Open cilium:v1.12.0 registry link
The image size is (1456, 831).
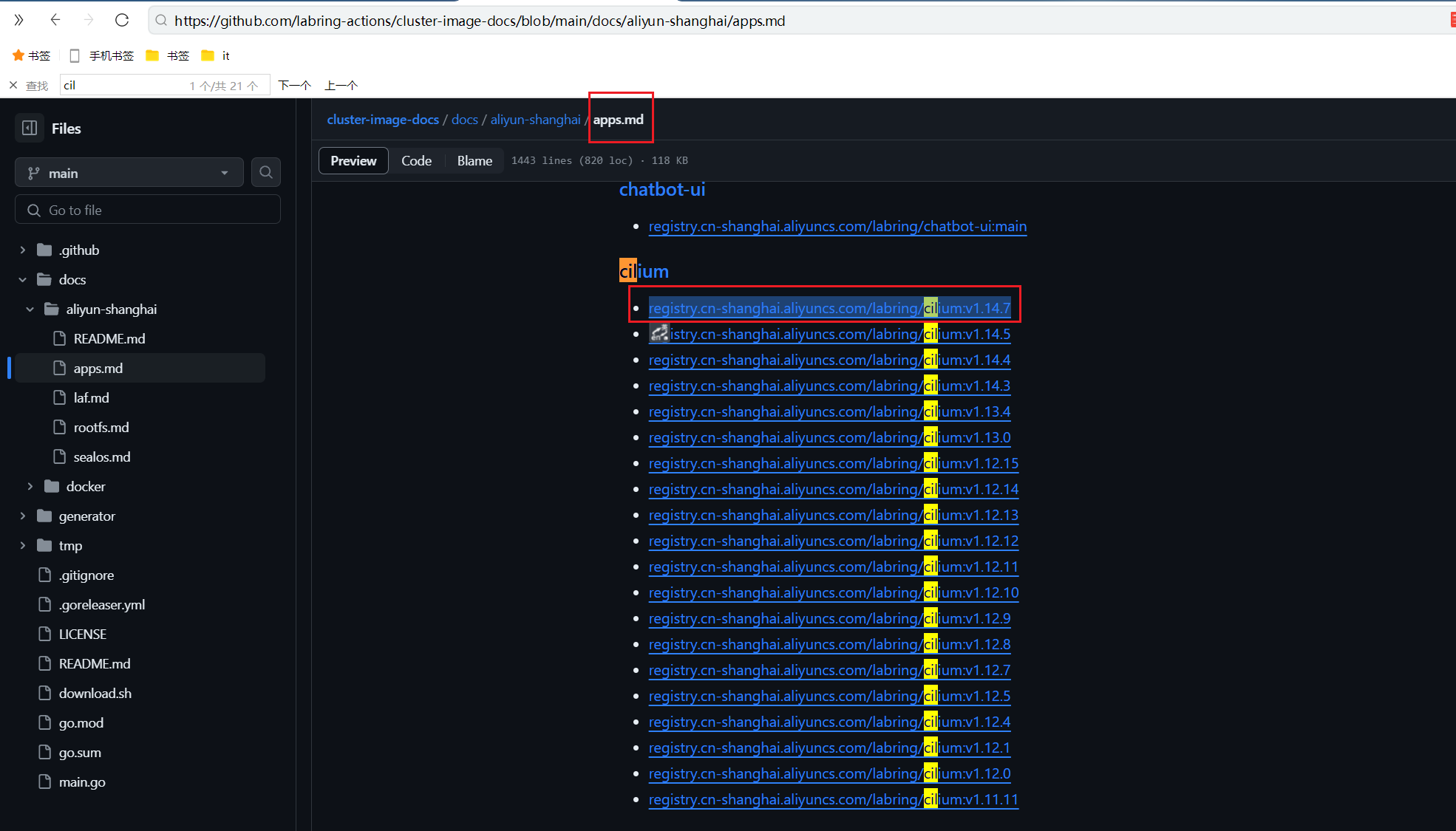[829, 773]
